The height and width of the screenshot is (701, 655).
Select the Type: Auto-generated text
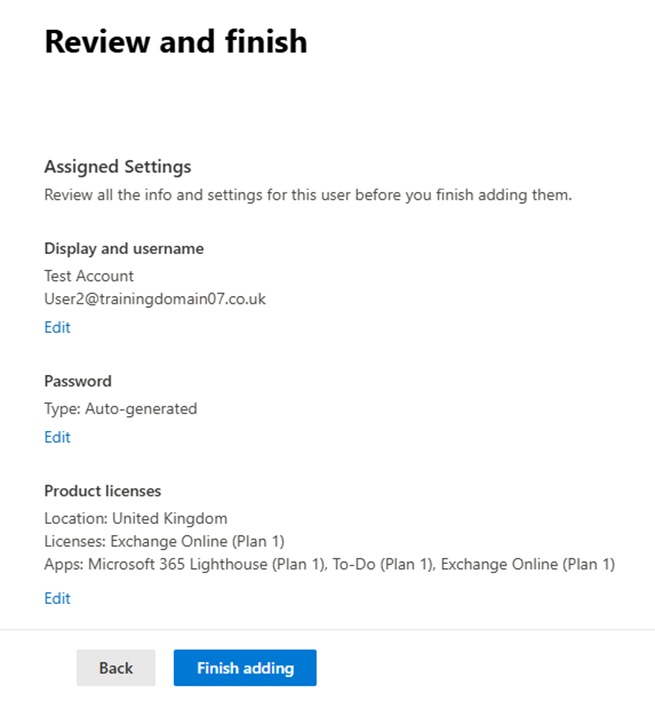pos(121,409)
